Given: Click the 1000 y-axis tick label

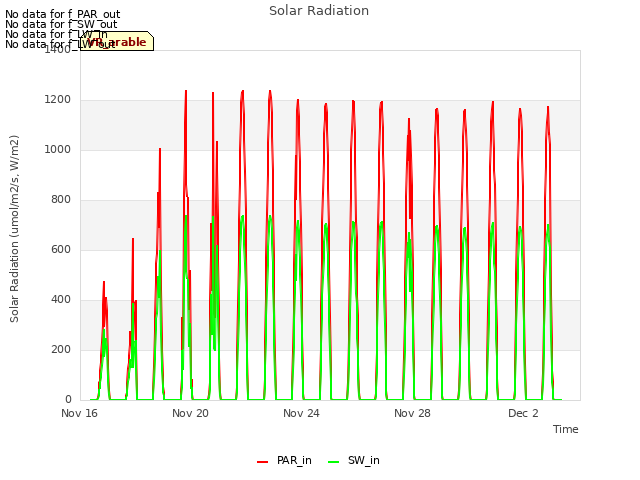Looking at the screenshot, I should tap(58, 150).
